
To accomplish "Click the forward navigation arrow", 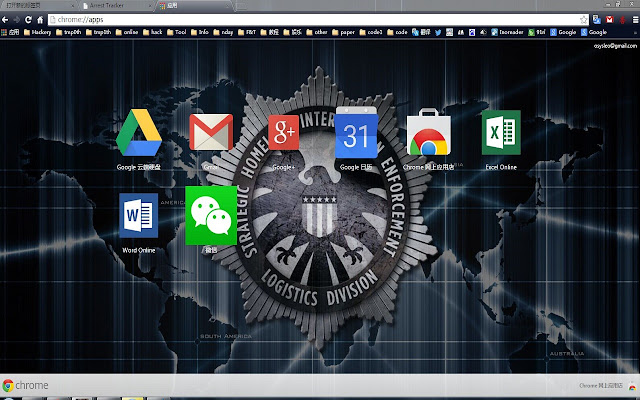I will click(x=17, y=20).
